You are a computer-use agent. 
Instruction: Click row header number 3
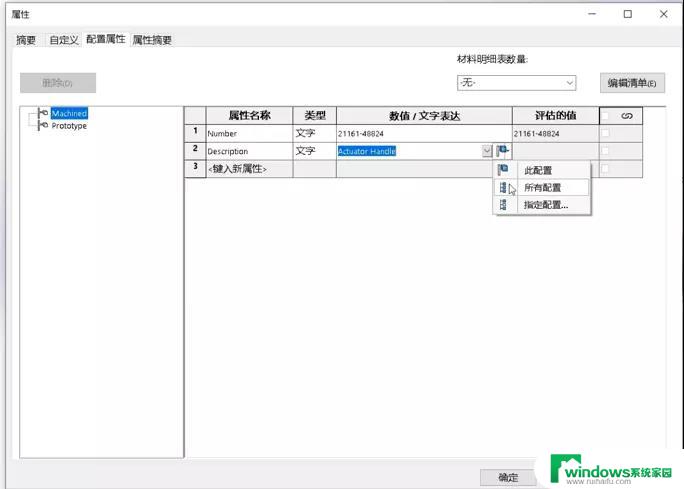click(x=195, y=169)
